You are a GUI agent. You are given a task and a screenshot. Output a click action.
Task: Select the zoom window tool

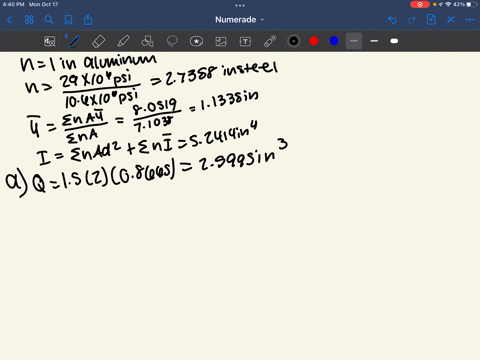coord(50,41)
